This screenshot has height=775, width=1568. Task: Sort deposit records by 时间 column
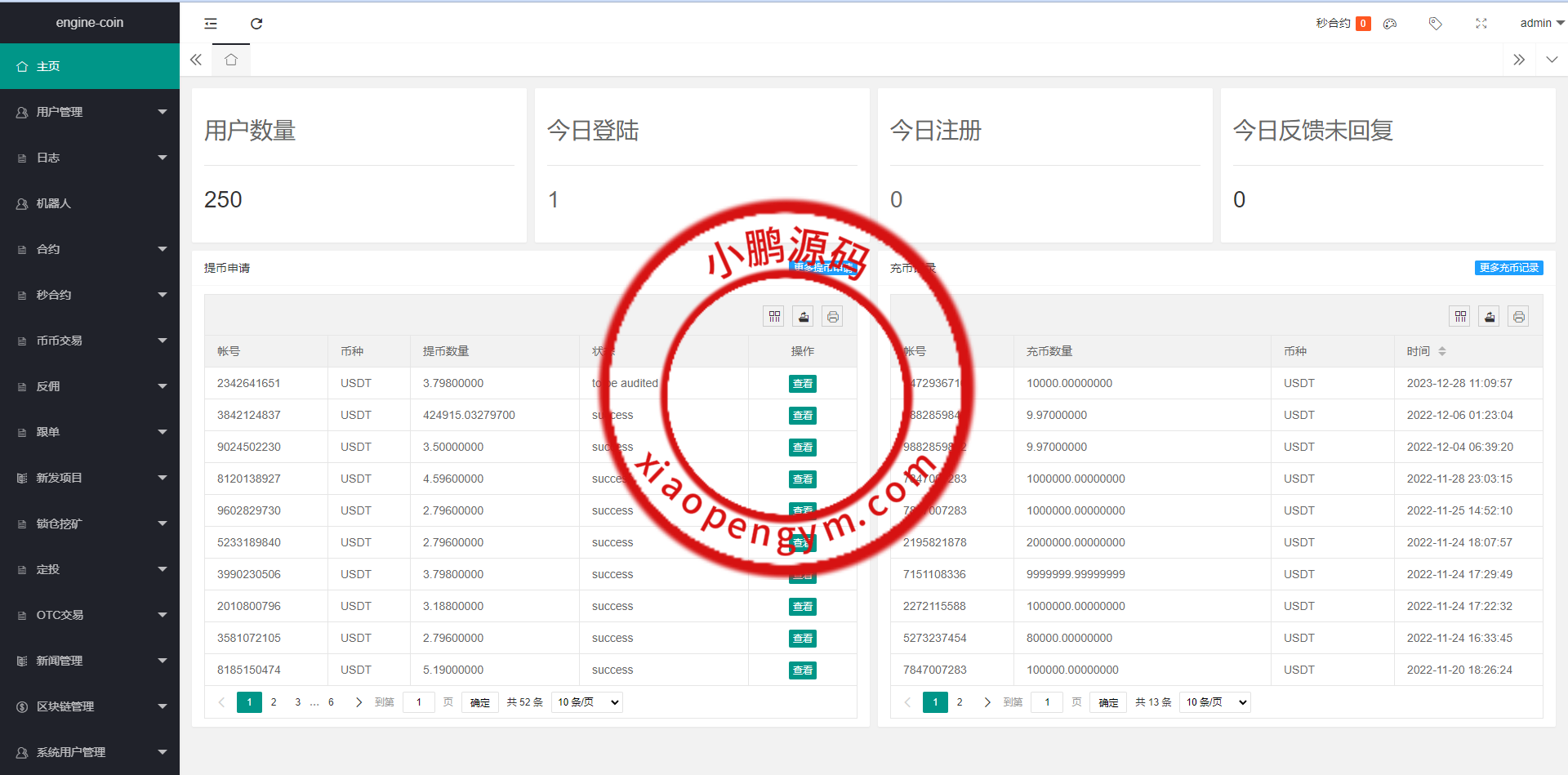pyautogui.click(x=1442, y=351)
